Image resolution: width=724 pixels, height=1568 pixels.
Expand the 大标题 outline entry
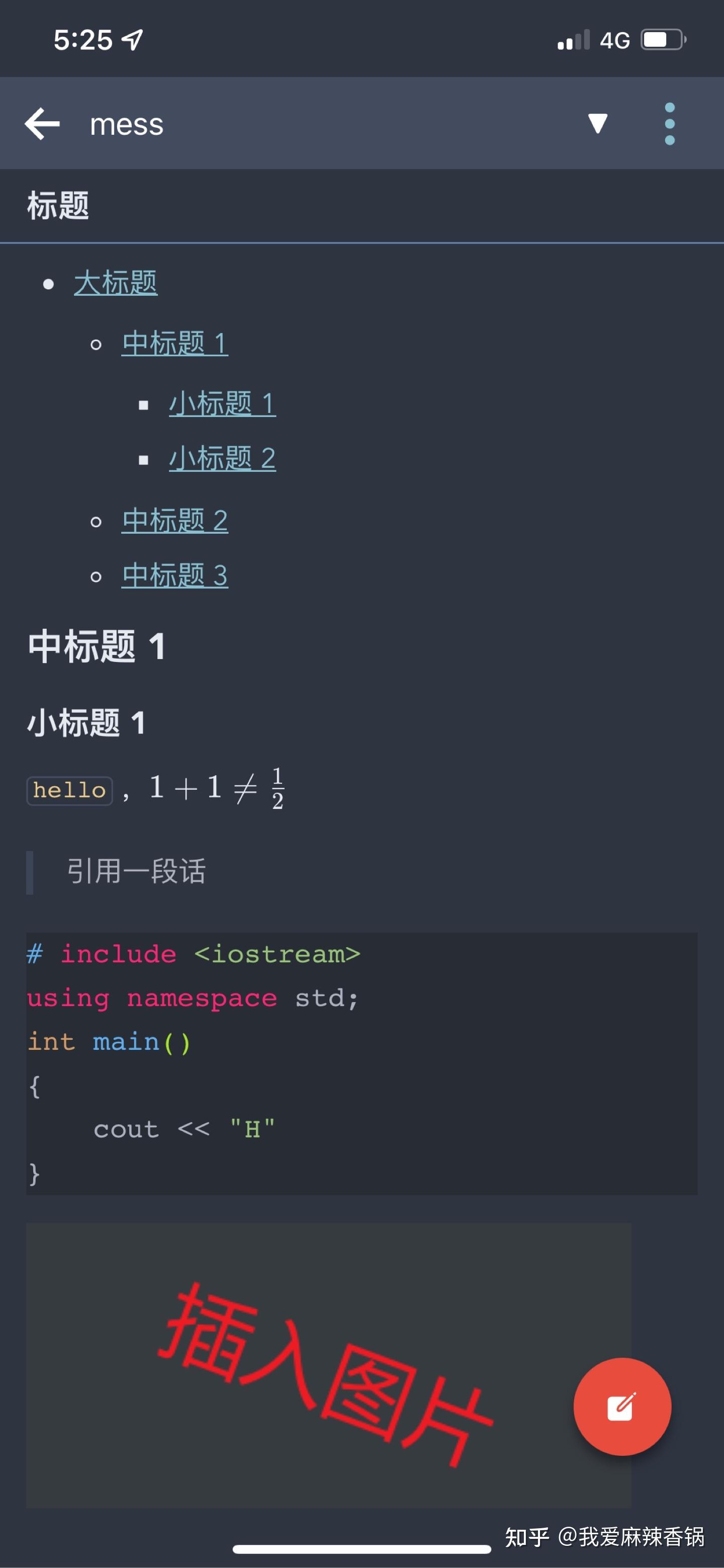coord(115,282)
